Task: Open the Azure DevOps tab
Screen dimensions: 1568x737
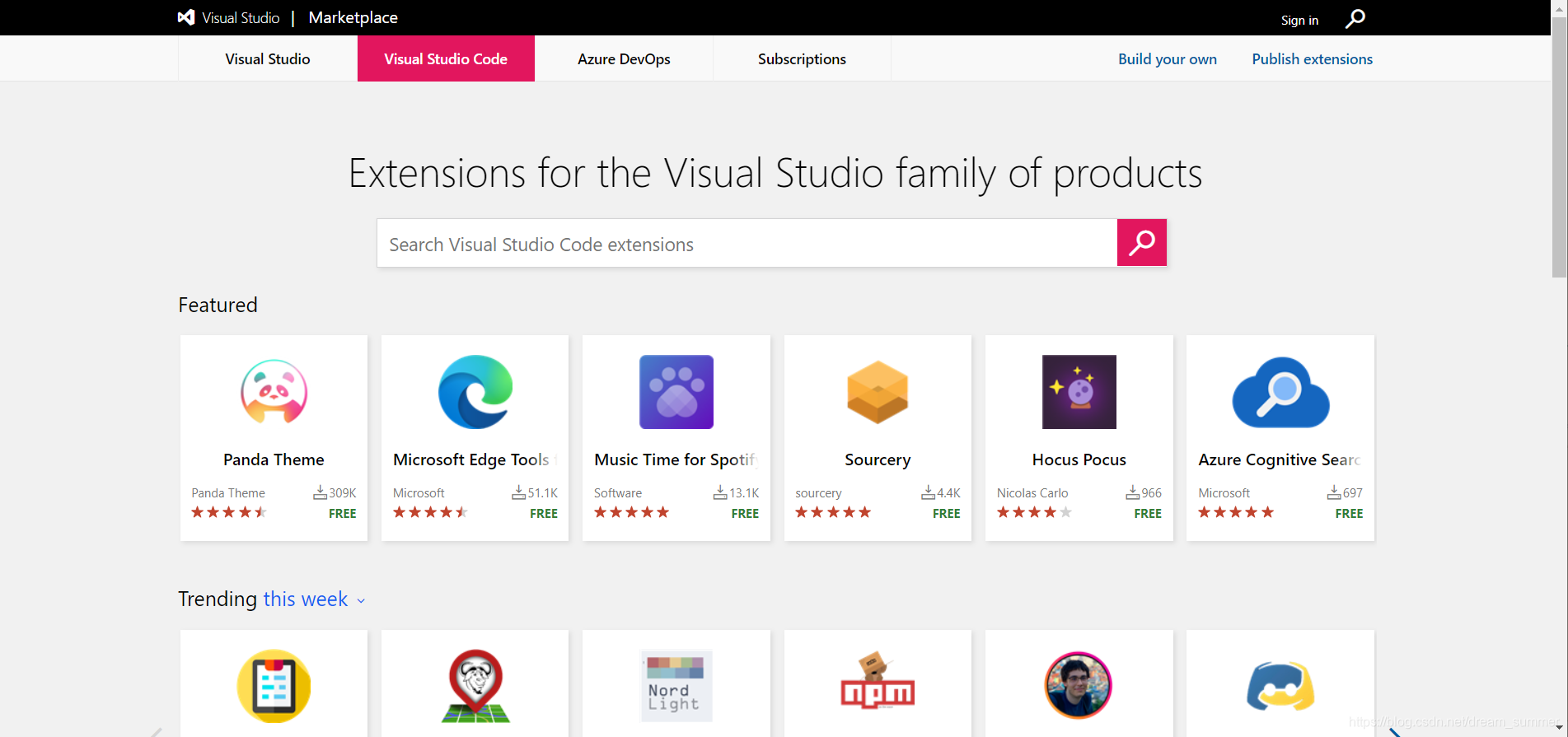Action: pos(624,58)
